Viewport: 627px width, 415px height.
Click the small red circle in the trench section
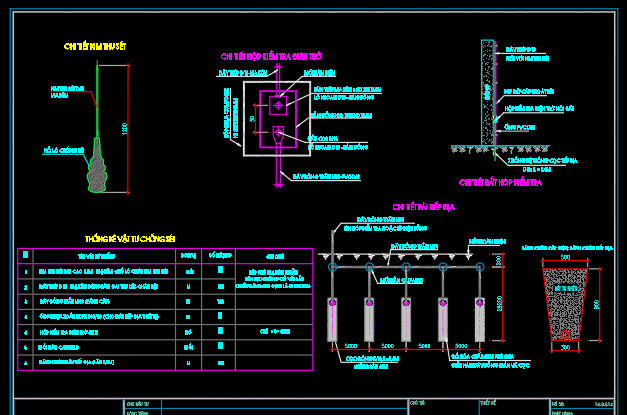(565, 334)
